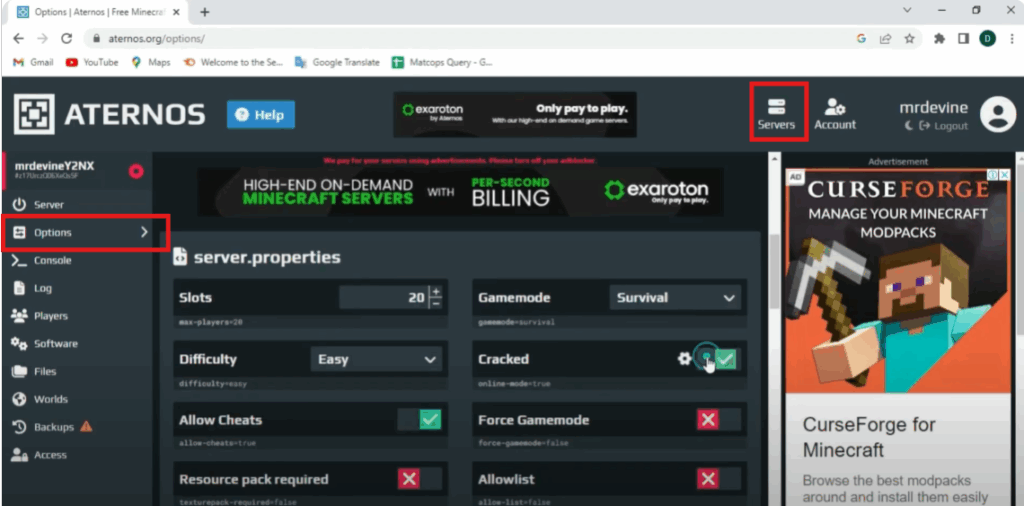Screen dimensions: 1024x506
Task: Expand the Options menu arrow
Action: pos(144,232)
